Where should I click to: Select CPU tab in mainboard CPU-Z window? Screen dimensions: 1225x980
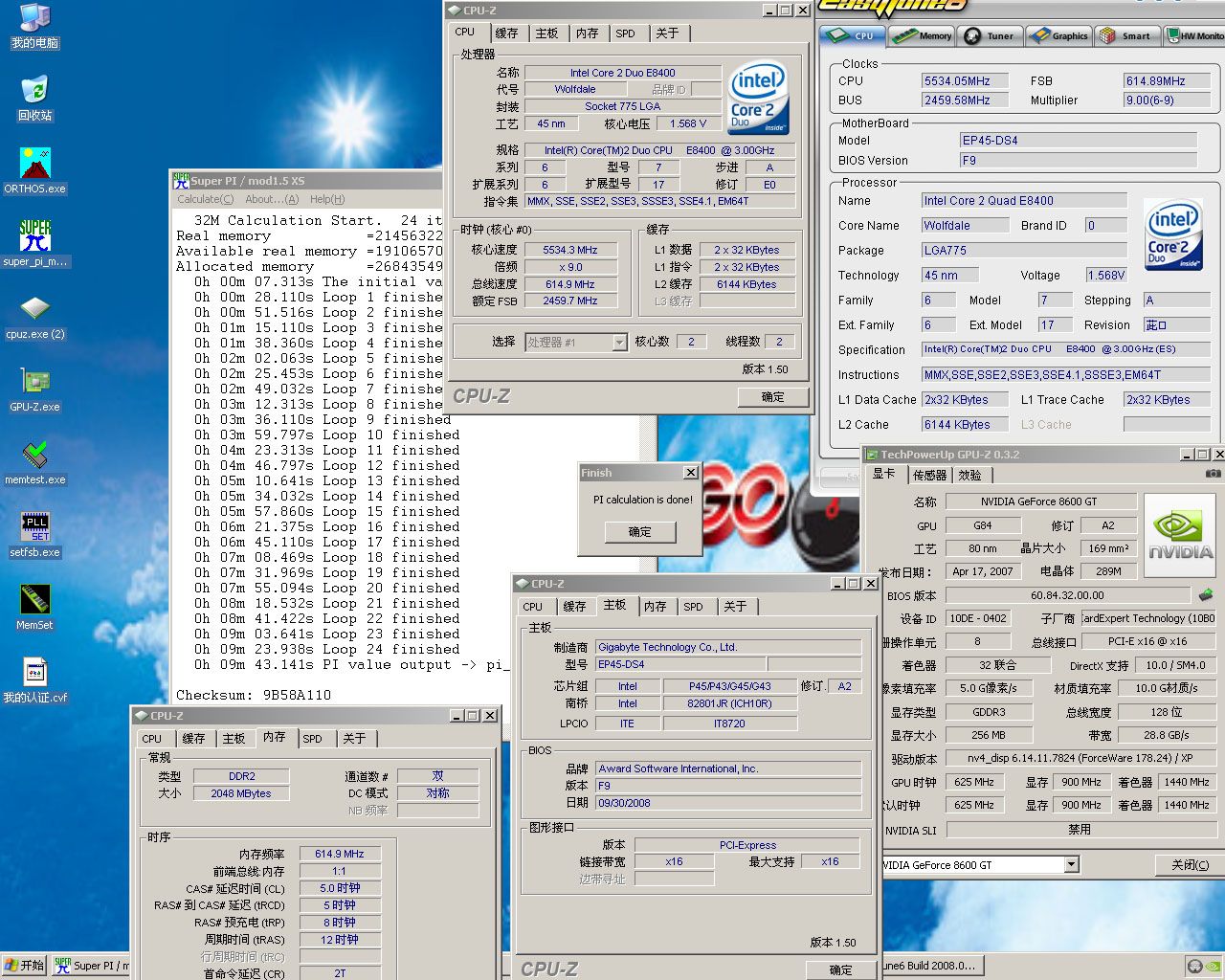coord(533,606)
